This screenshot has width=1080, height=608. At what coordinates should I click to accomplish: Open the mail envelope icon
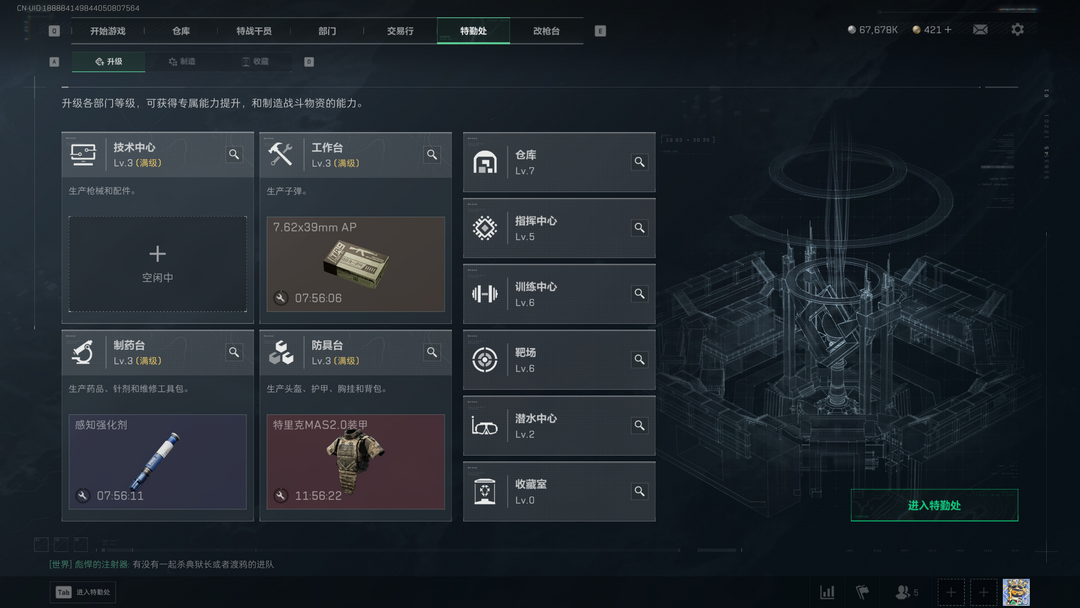tap(980, 30)
